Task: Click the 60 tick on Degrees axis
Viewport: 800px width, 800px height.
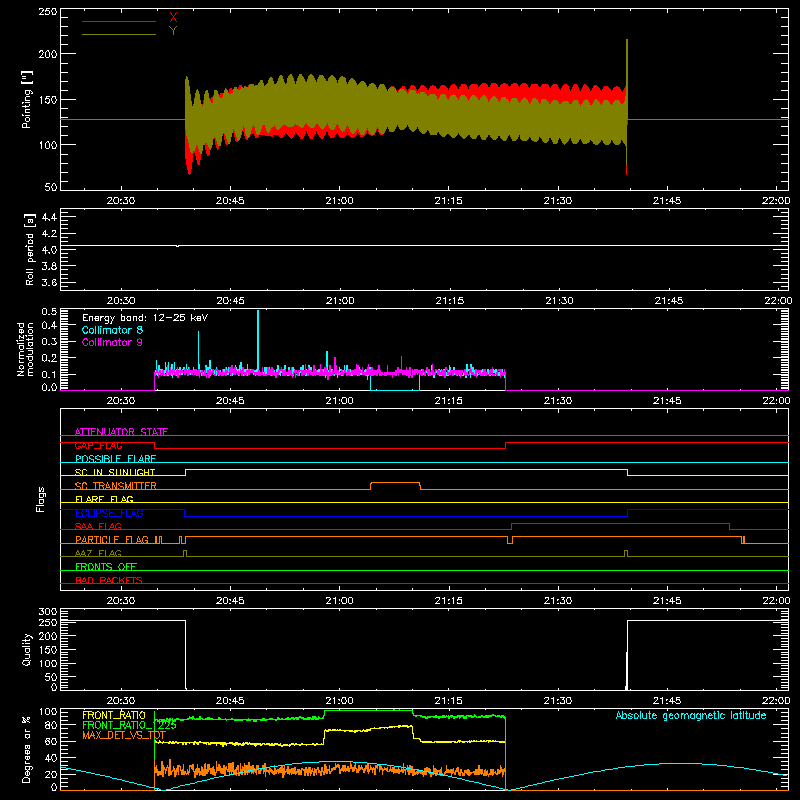Action: (51, 741)
